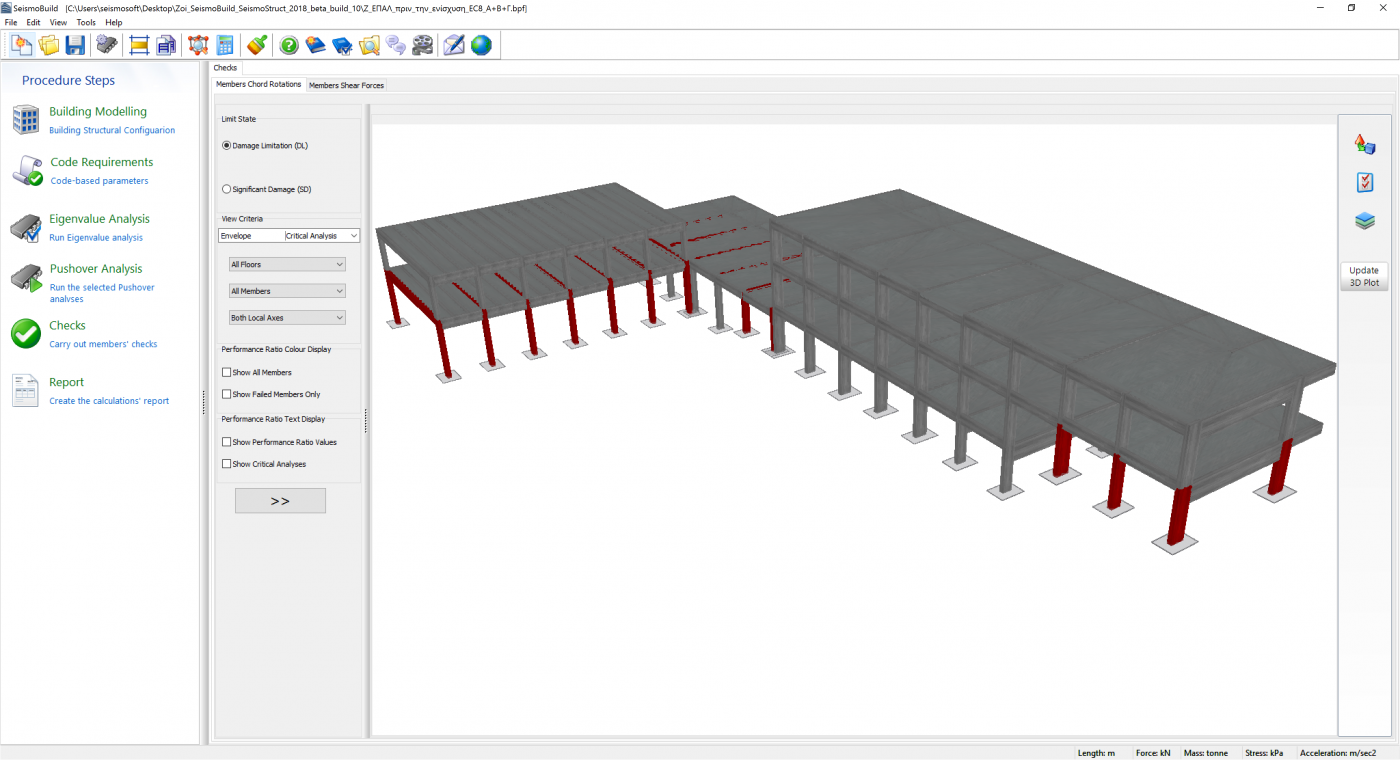This screenshot has height=760, width=1400.
Task: Check Show Performance Ratio Values
Action: point(227,442)
